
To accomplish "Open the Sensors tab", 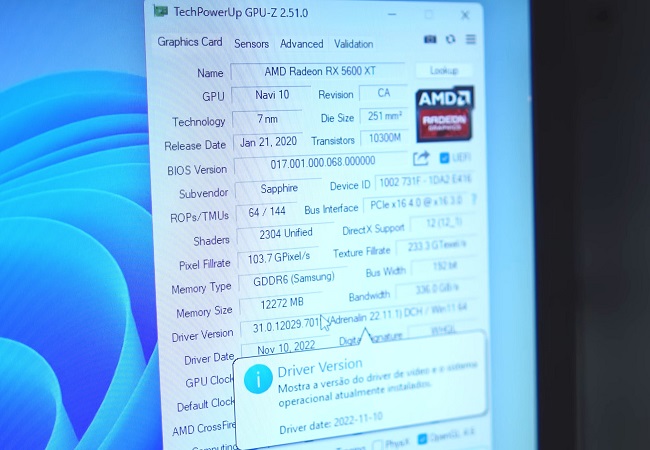I will tap(251, 44).
